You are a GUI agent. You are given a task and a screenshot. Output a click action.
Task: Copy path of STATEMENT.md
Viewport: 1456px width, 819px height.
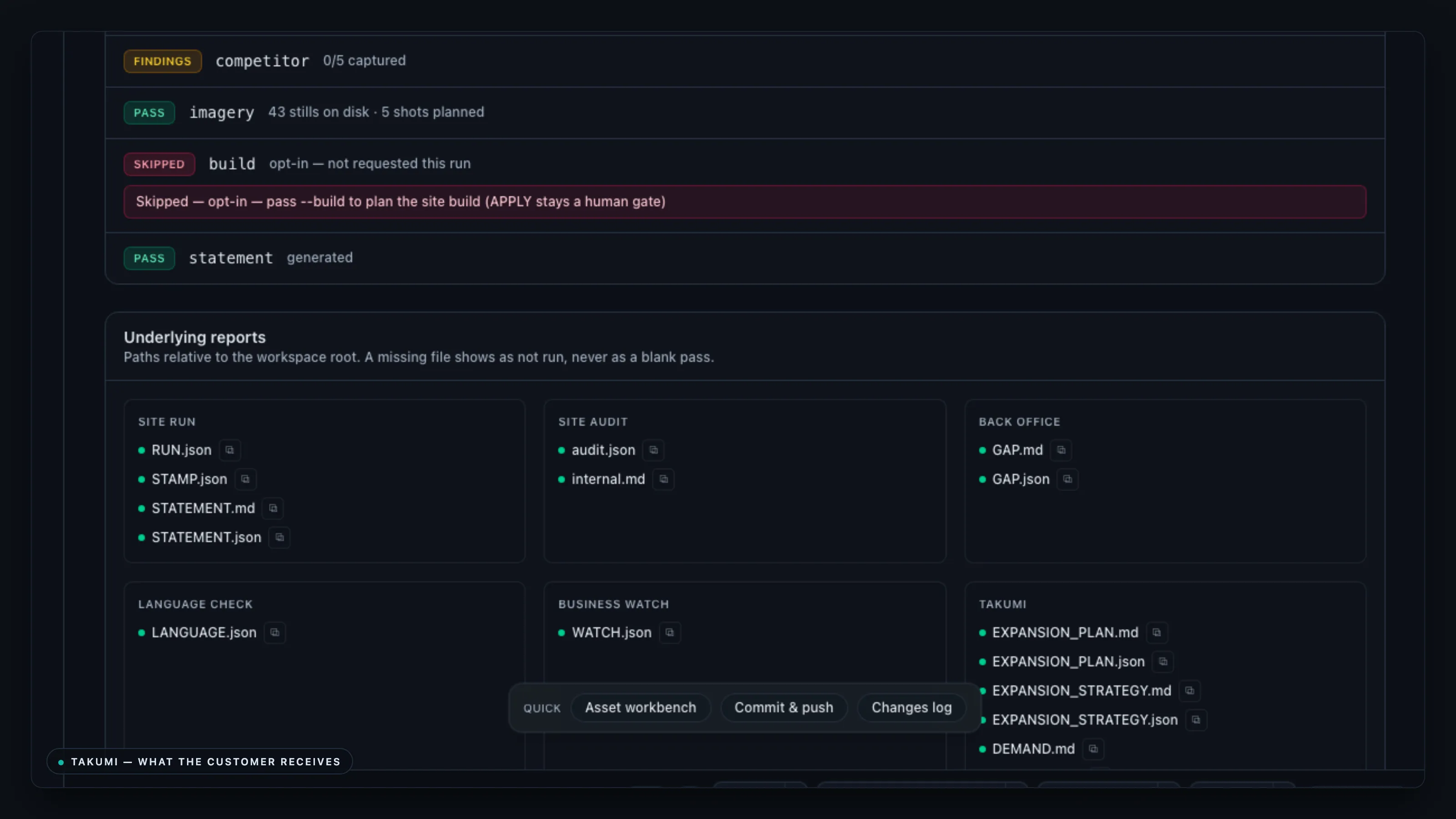click(273, 508)
